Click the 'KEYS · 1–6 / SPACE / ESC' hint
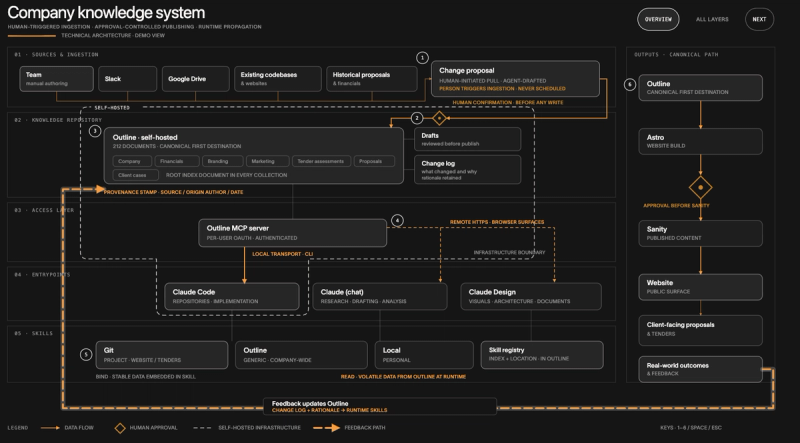Viewport: 800px width, 443px height. 691,428
